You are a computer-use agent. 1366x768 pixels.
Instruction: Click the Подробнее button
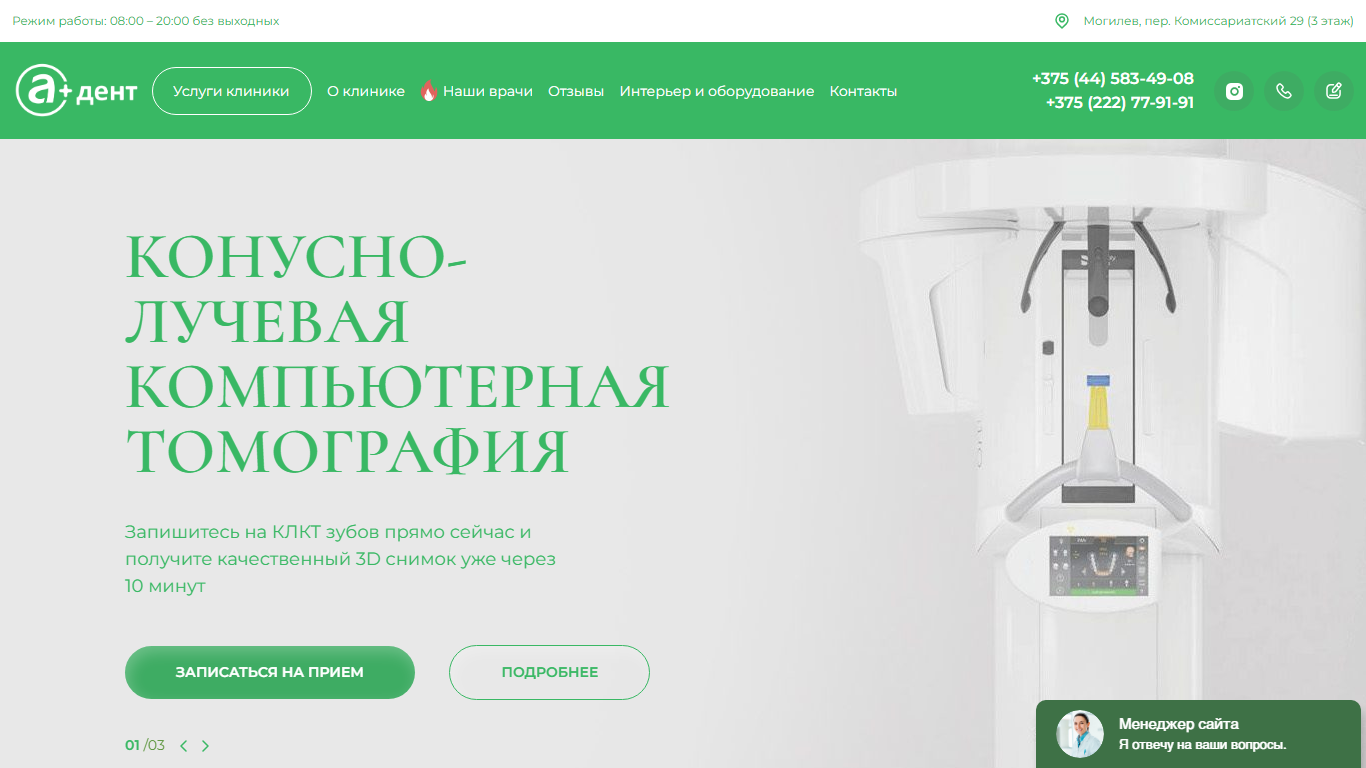click(550, 672)
